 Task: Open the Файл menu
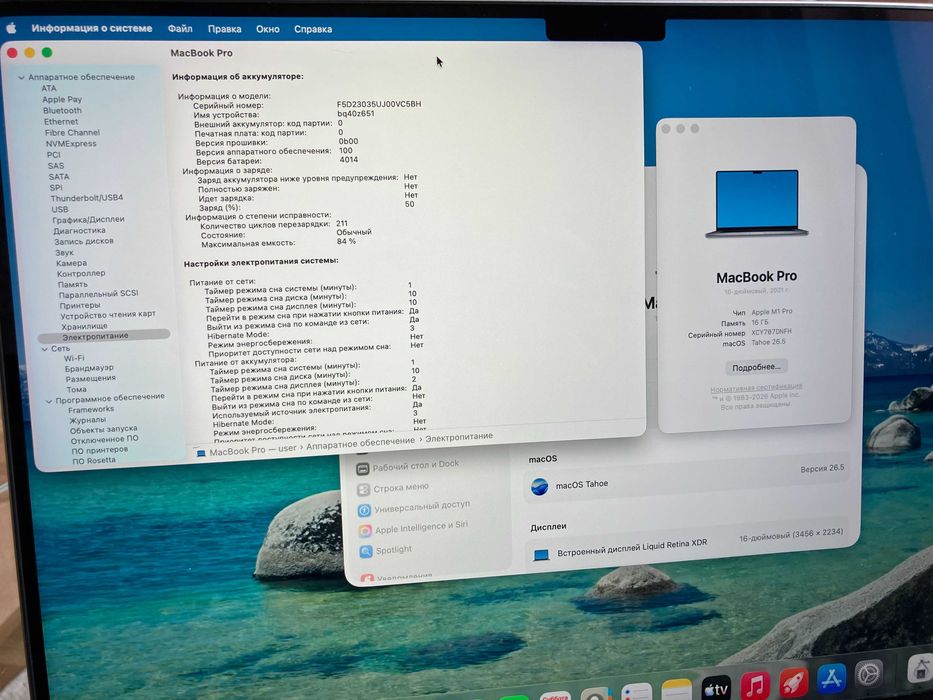click(180, 29)
